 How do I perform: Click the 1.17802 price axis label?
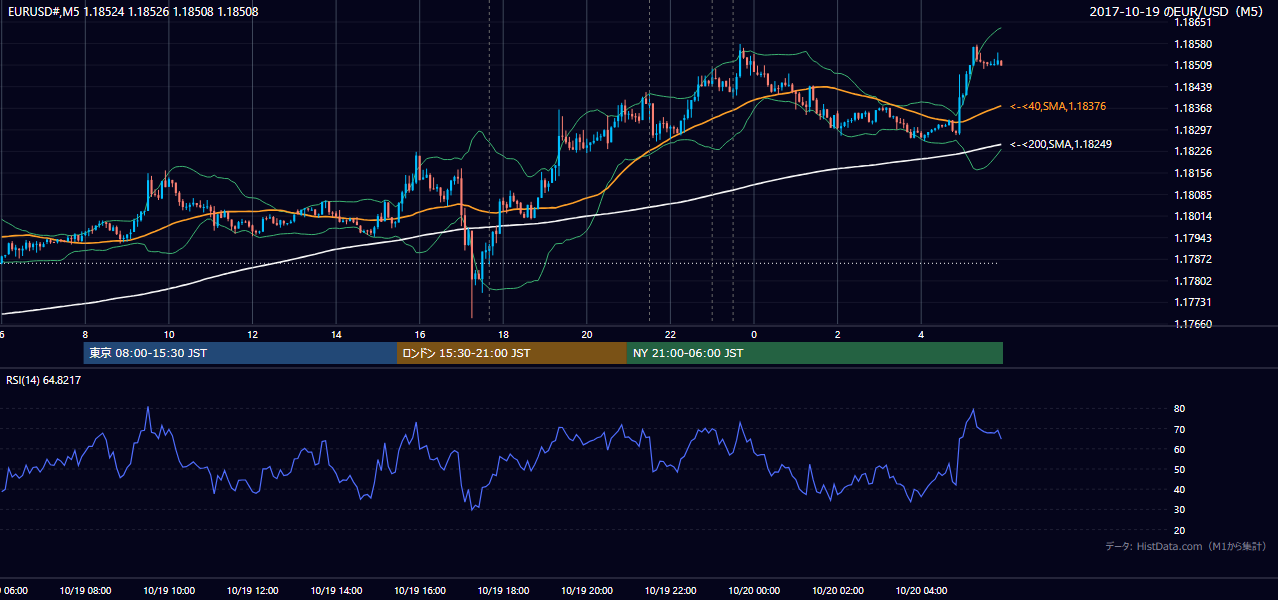click(x=1191, y=281)
